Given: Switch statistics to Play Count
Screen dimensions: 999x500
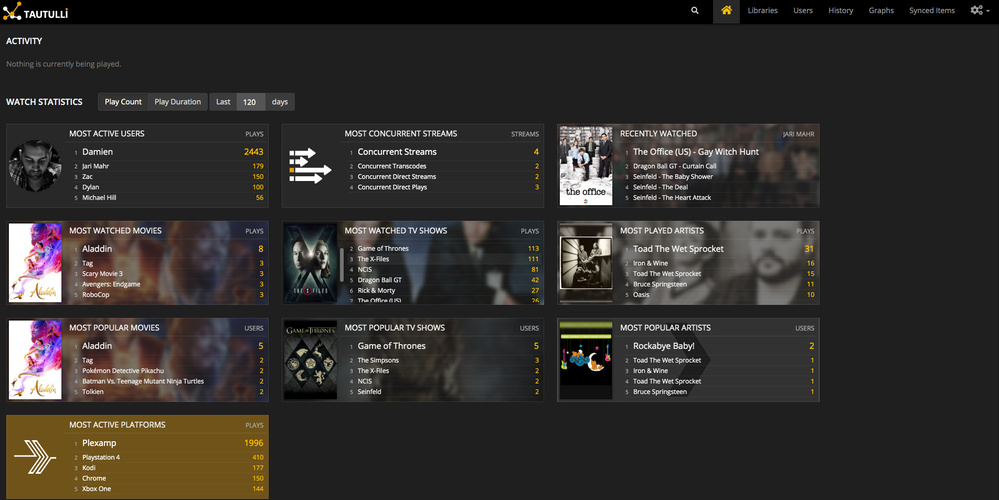Looking at the screenshot, I should pyautogui.click(x=123, y=102).
